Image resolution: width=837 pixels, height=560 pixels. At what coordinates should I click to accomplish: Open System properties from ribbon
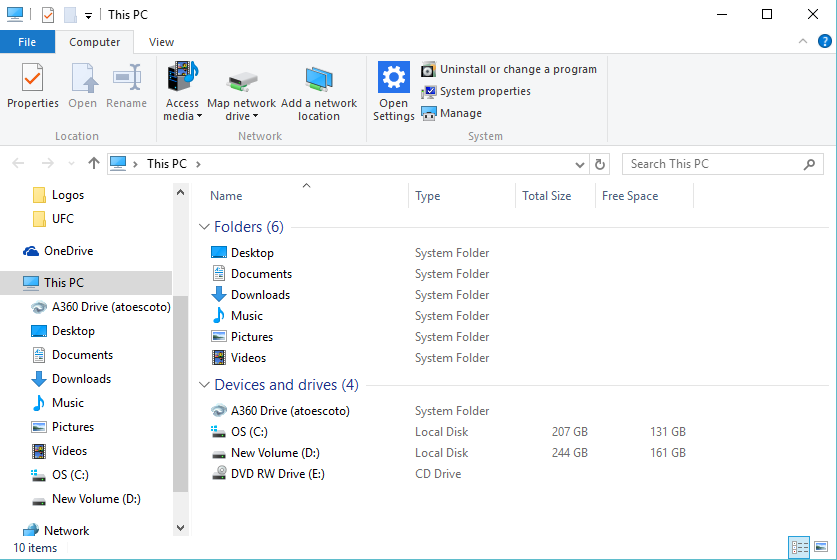click(476, 91)
